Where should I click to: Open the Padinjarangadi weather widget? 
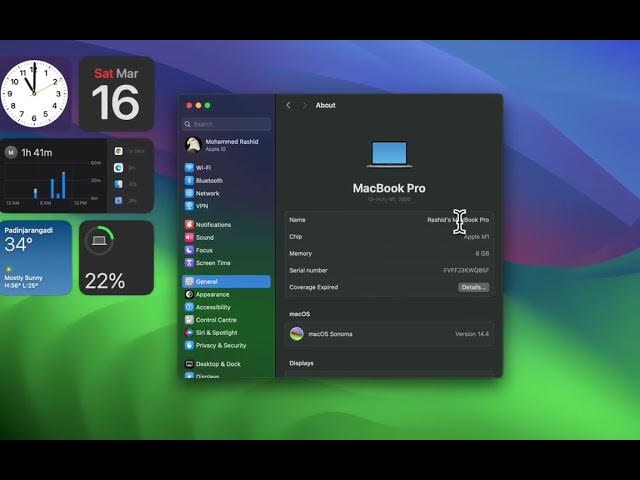36,258
